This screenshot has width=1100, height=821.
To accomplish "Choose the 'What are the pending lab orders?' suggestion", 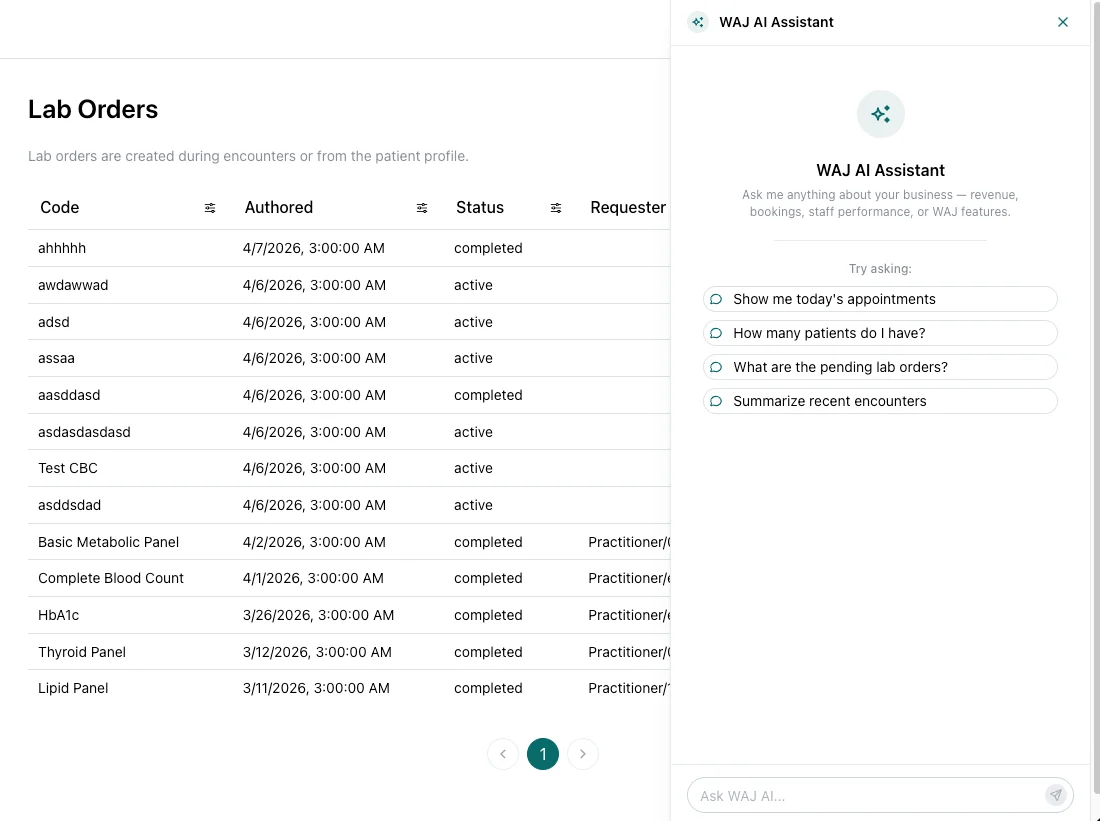I will tap(880, 367).
